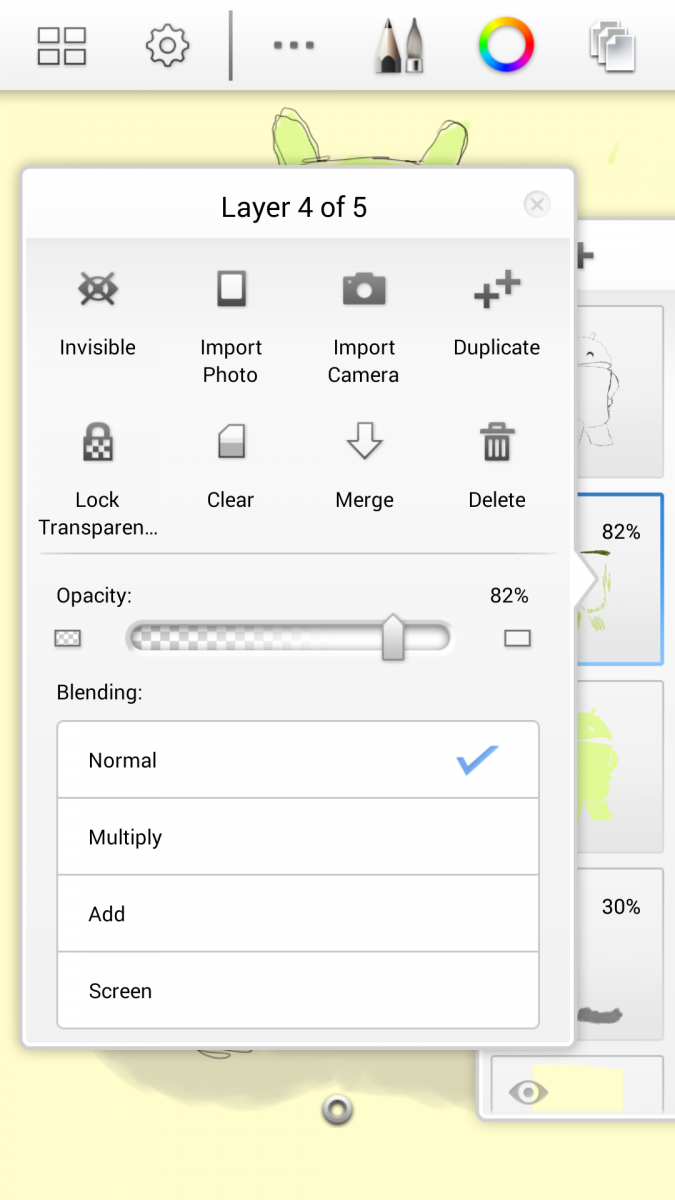The width and height of the screenshot is (675, 1200).
Task: Toggle Lock Transparency for layer
Action: (x=98, y=441)
